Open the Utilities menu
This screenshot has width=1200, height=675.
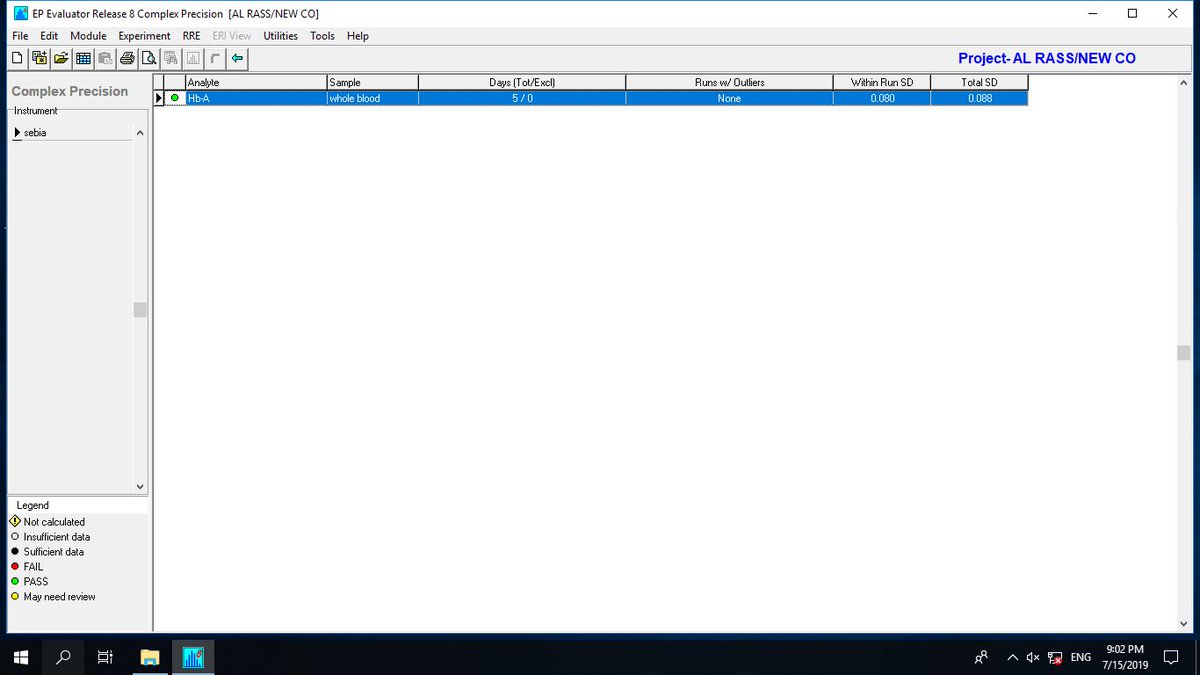coord(281,35)
